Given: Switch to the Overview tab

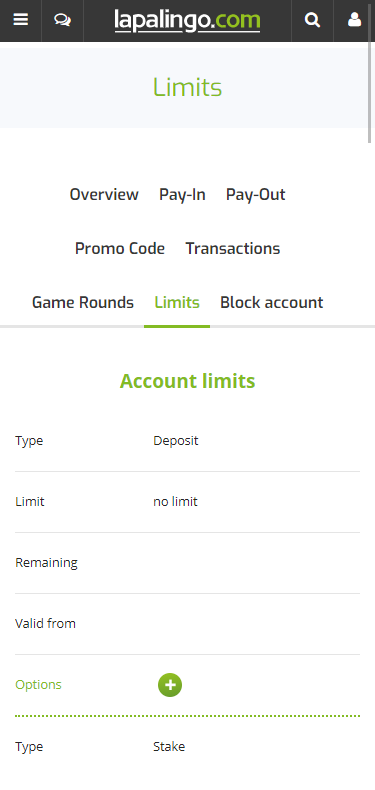Looking at the screenshot, I should [104, 194].
